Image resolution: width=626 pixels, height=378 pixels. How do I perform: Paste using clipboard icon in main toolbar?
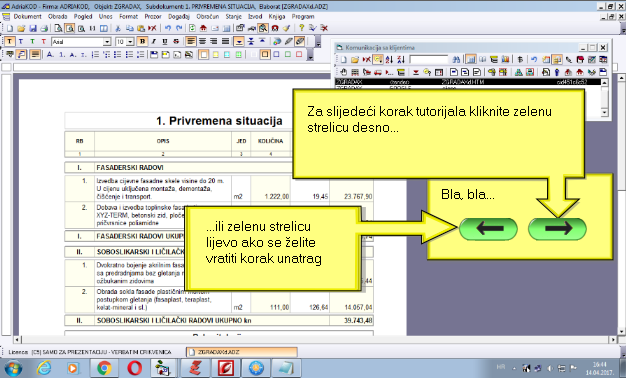(141, 28)
